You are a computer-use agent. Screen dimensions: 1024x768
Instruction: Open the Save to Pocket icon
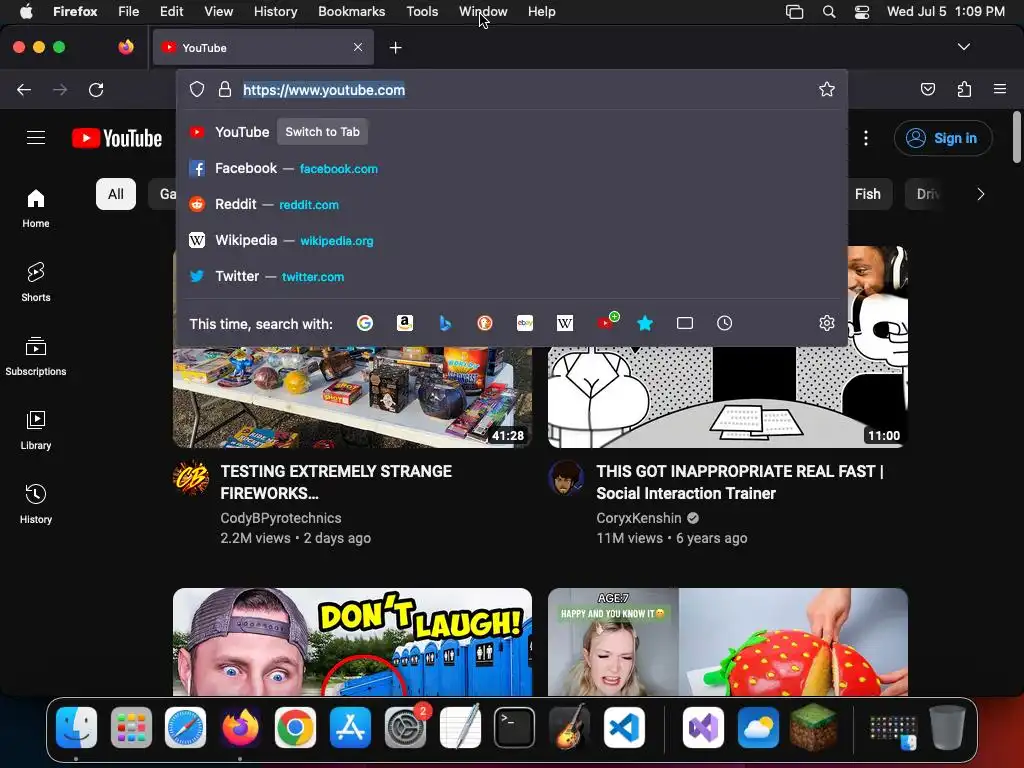pyautogui.click(x=927, y=89)
